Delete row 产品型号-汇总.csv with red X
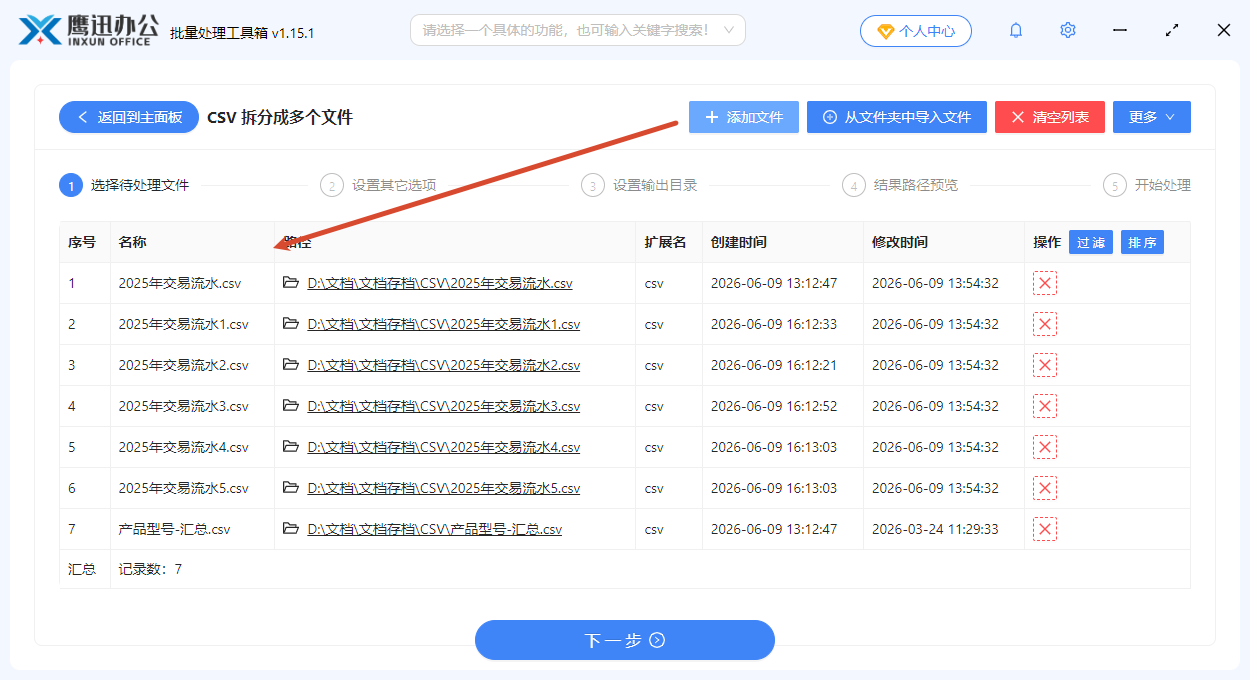This screenshot has height=680, width=1250. (1045, 529)
